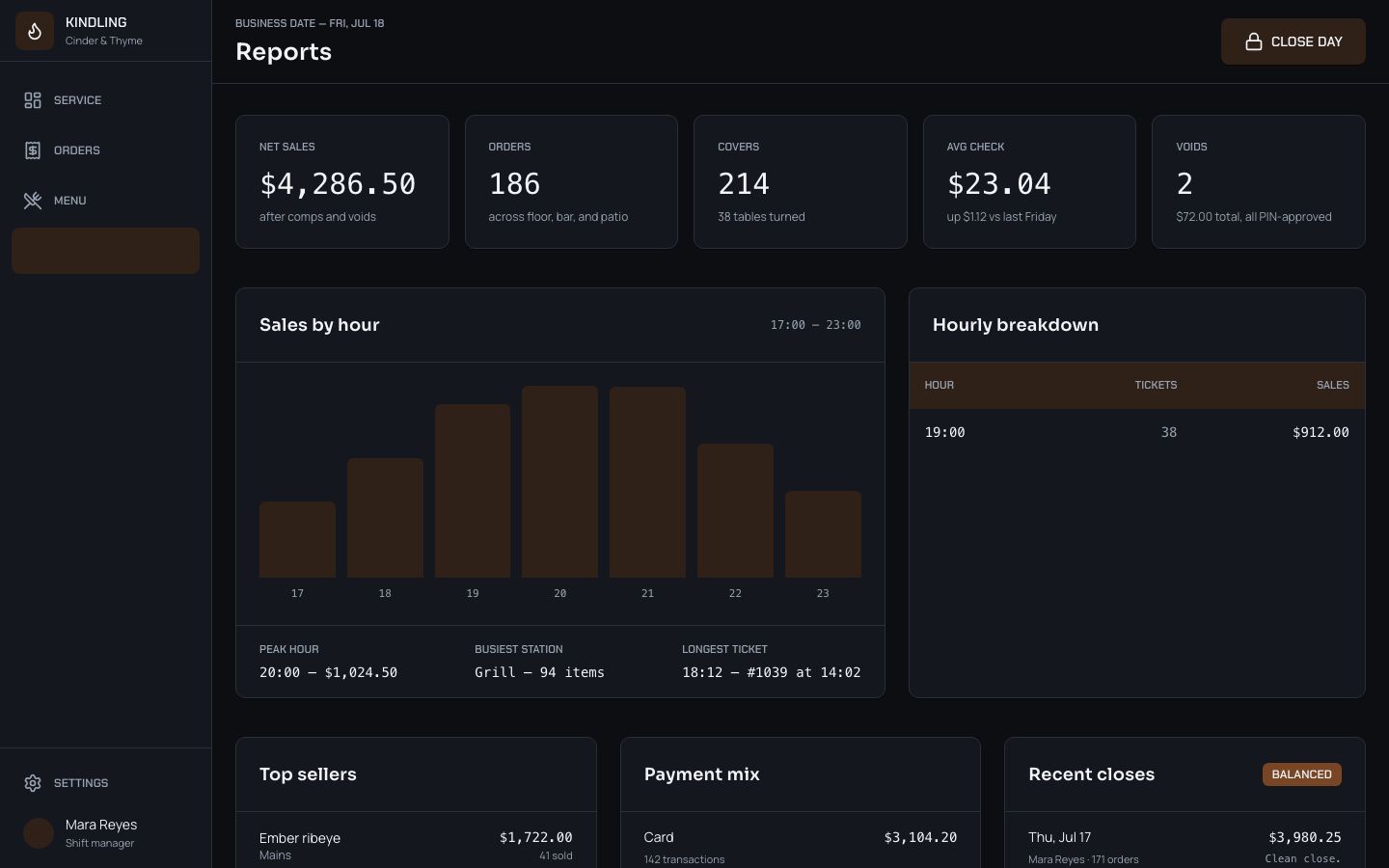Select the 17 hour bar in chart

[297, 539]
